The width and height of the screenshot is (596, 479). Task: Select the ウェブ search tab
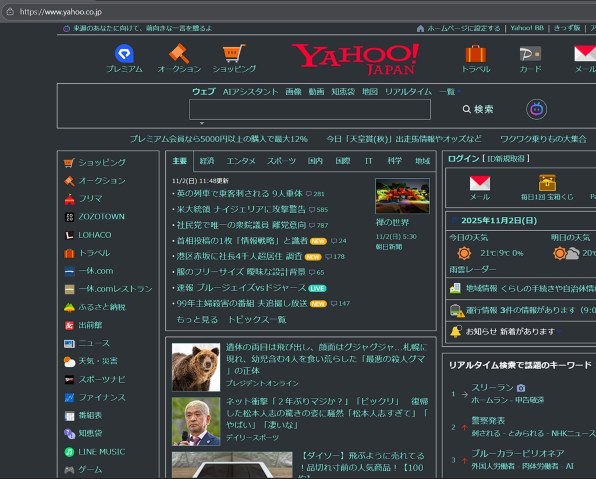[x=204, y=92]
